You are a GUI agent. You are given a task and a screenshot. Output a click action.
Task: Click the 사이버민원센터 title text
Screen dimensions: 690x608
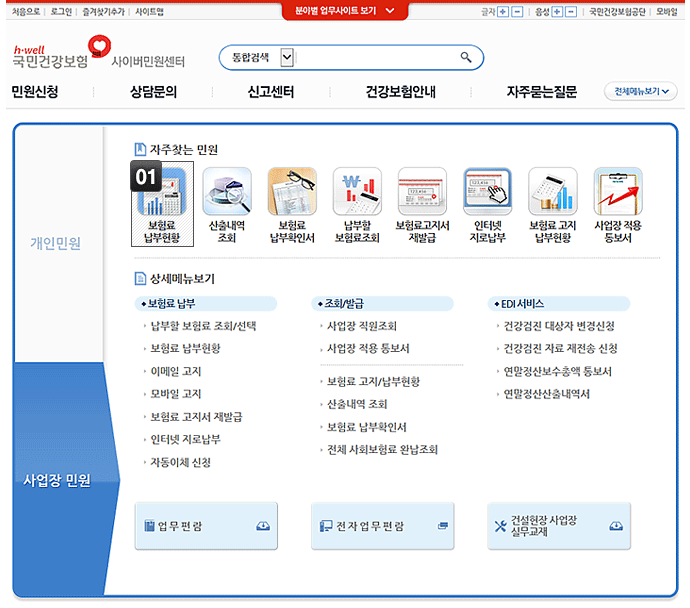point(148,62)
